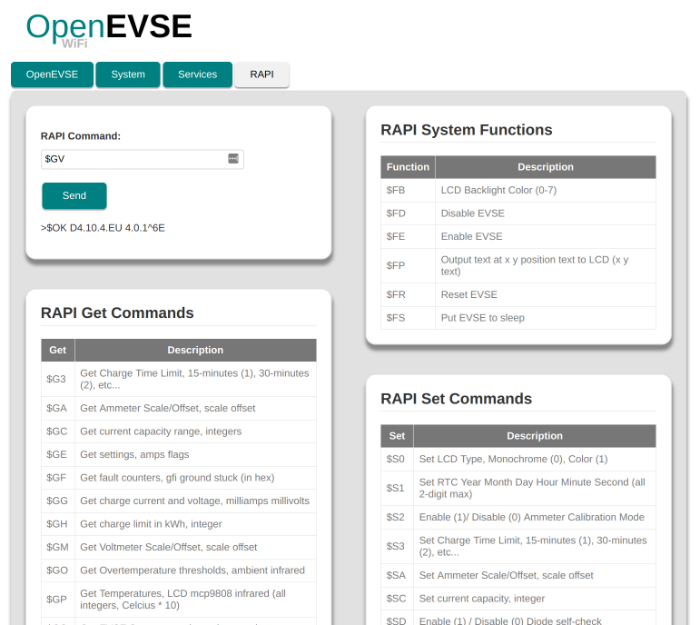The image size is (700, 625).
Task: Click the RAPI Get Commands heading
Action: point(117,313)
